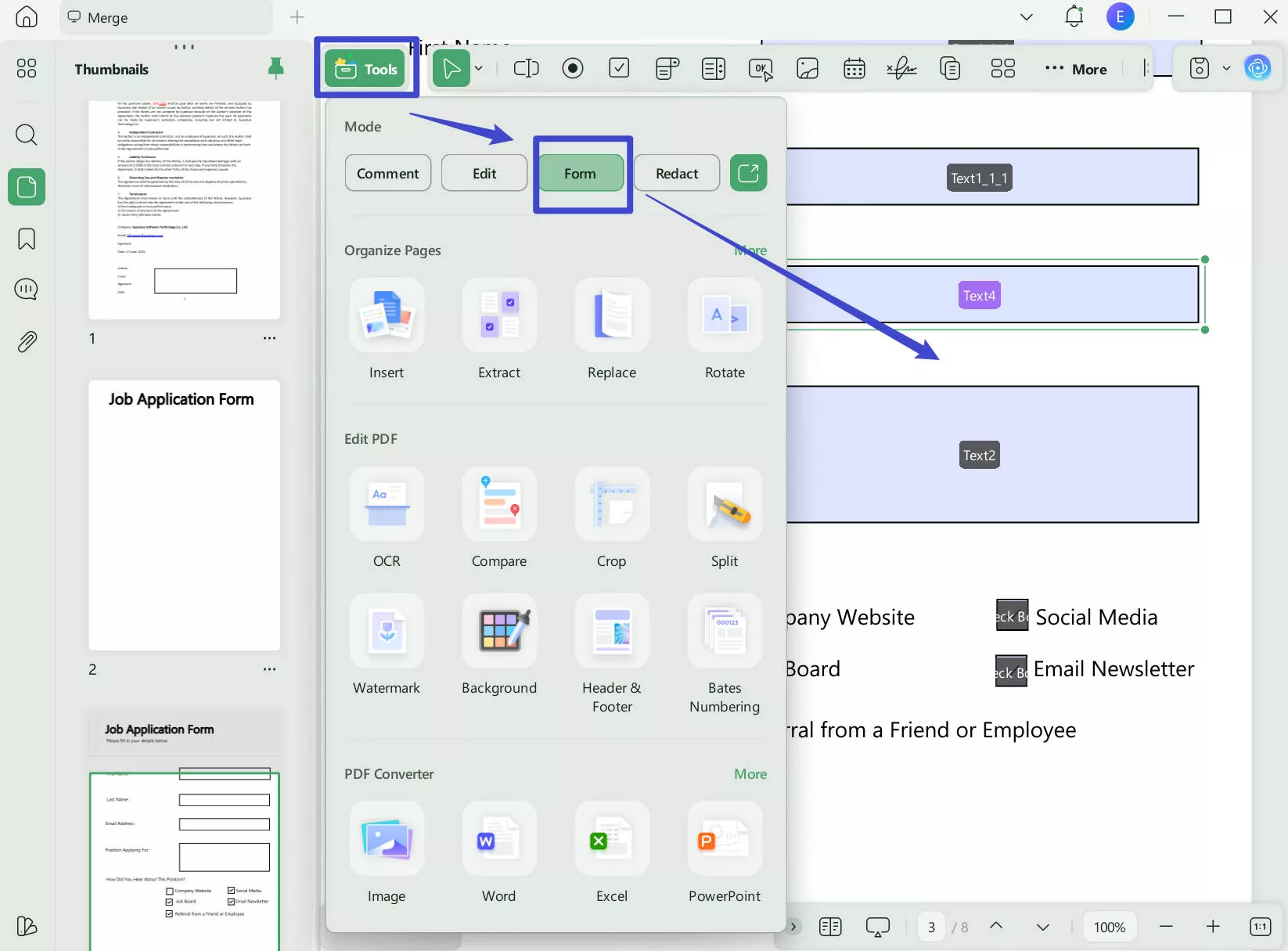Switch to Form mode
The height and width of the screenshot is (951, 1288).
point(581,173)
